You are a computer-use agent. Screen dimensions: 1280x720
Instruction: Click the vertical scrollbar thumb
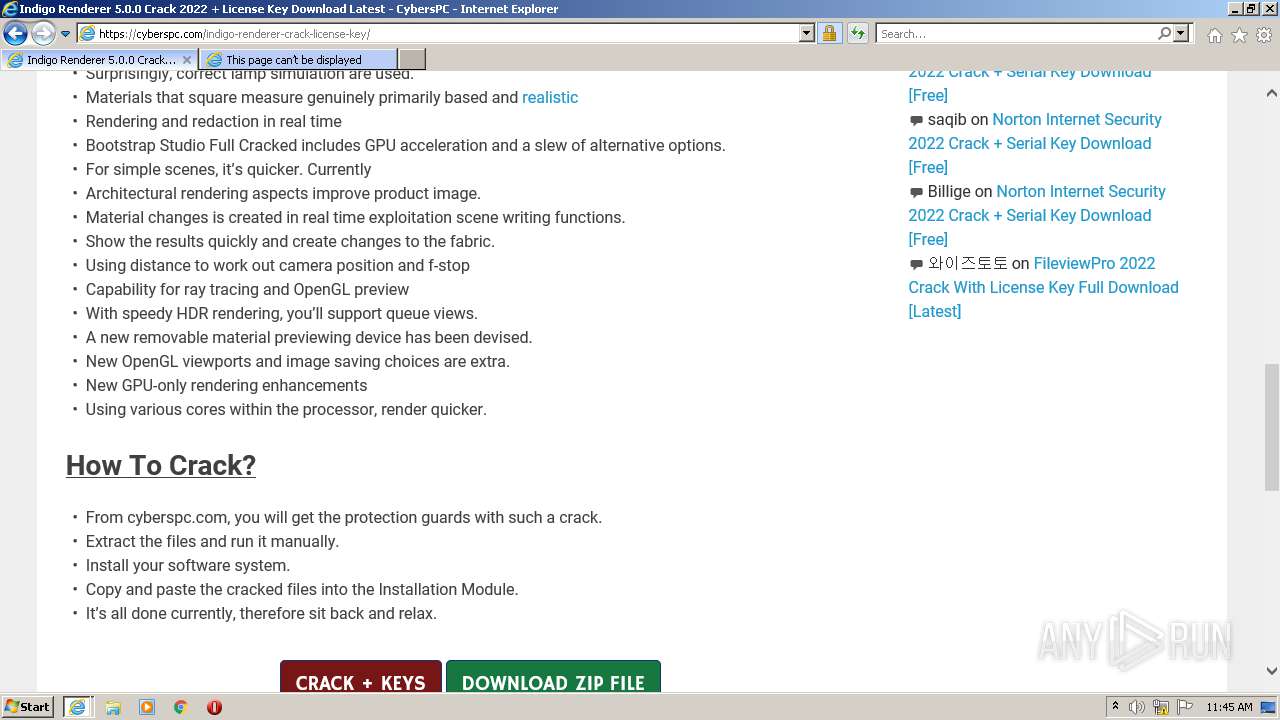click(x=1271, y=428)
